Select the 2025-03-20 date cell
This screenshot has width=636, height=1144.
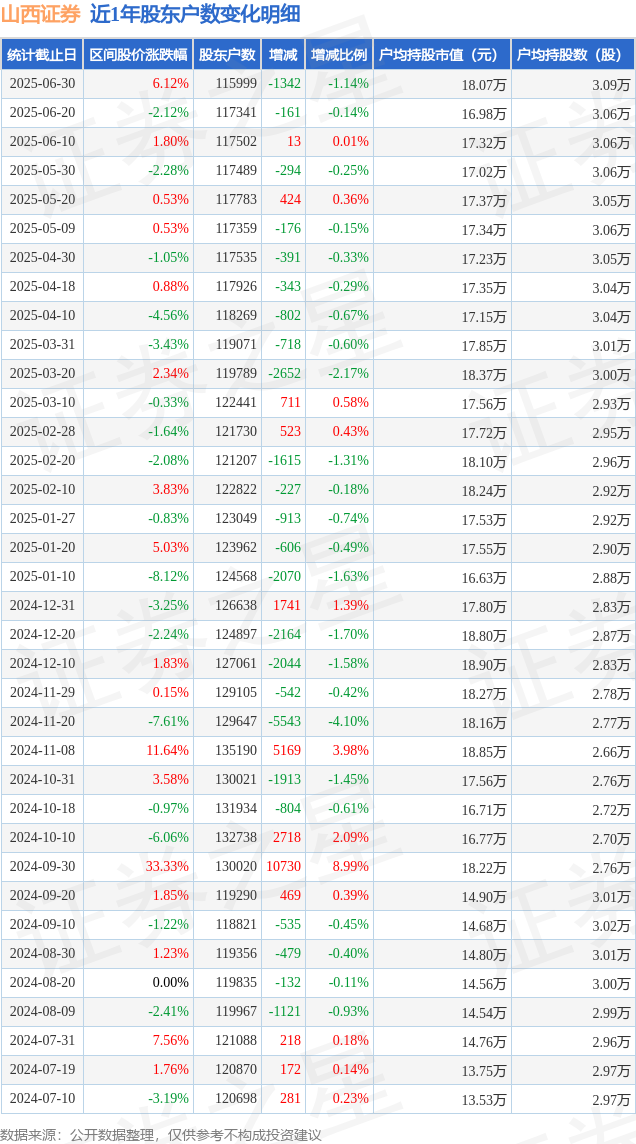[x=42, y=374]
